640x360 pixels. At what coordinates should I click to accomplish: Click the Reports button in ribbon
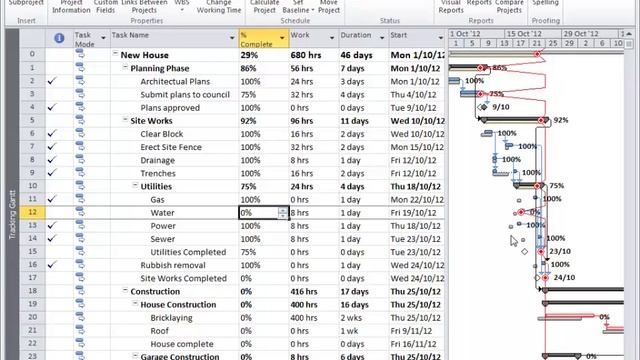[479, 3]
